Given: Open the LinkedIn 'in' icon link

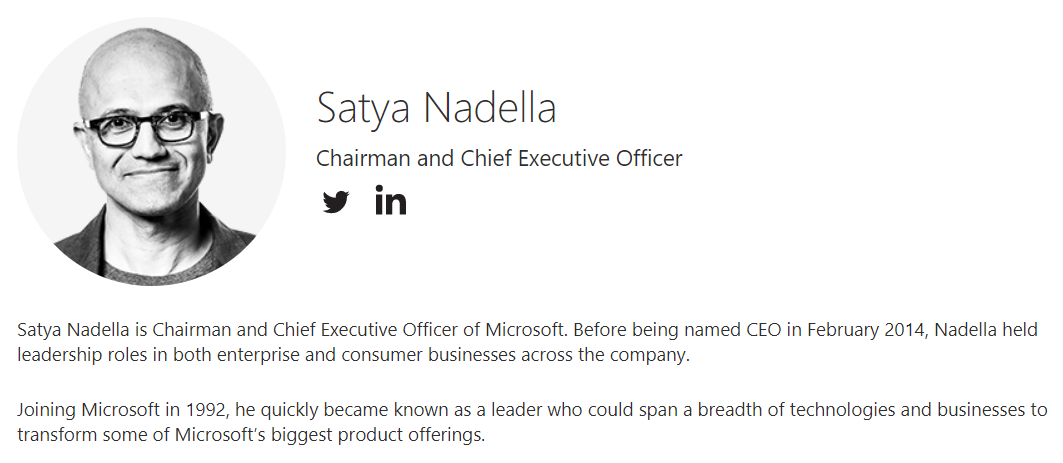Looking at the screenshot, I should pos(390,200).
